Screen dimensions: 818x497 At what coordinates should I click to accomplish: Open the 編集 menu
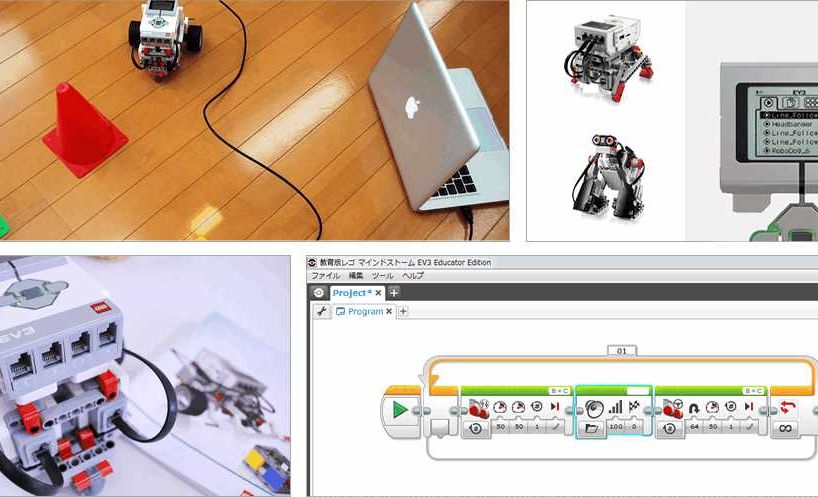(356, 275)
